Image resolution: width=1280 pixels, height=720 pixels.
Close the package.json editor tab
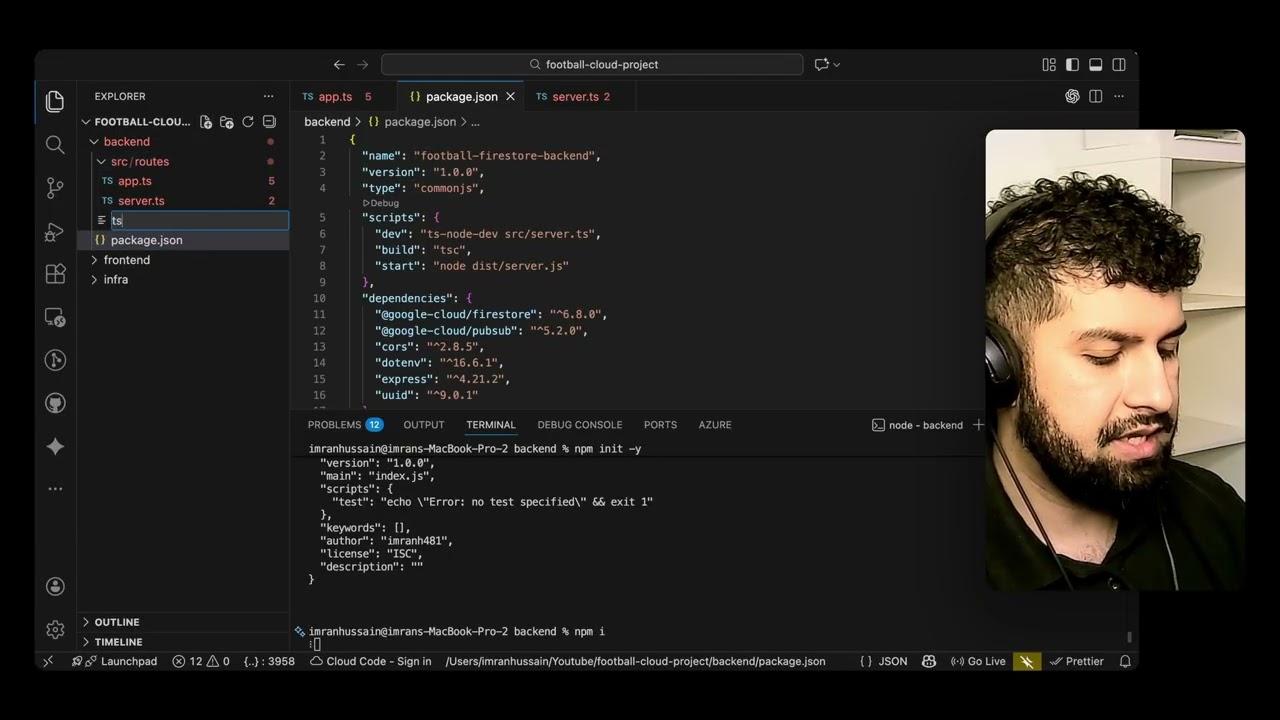click(510, 96)
